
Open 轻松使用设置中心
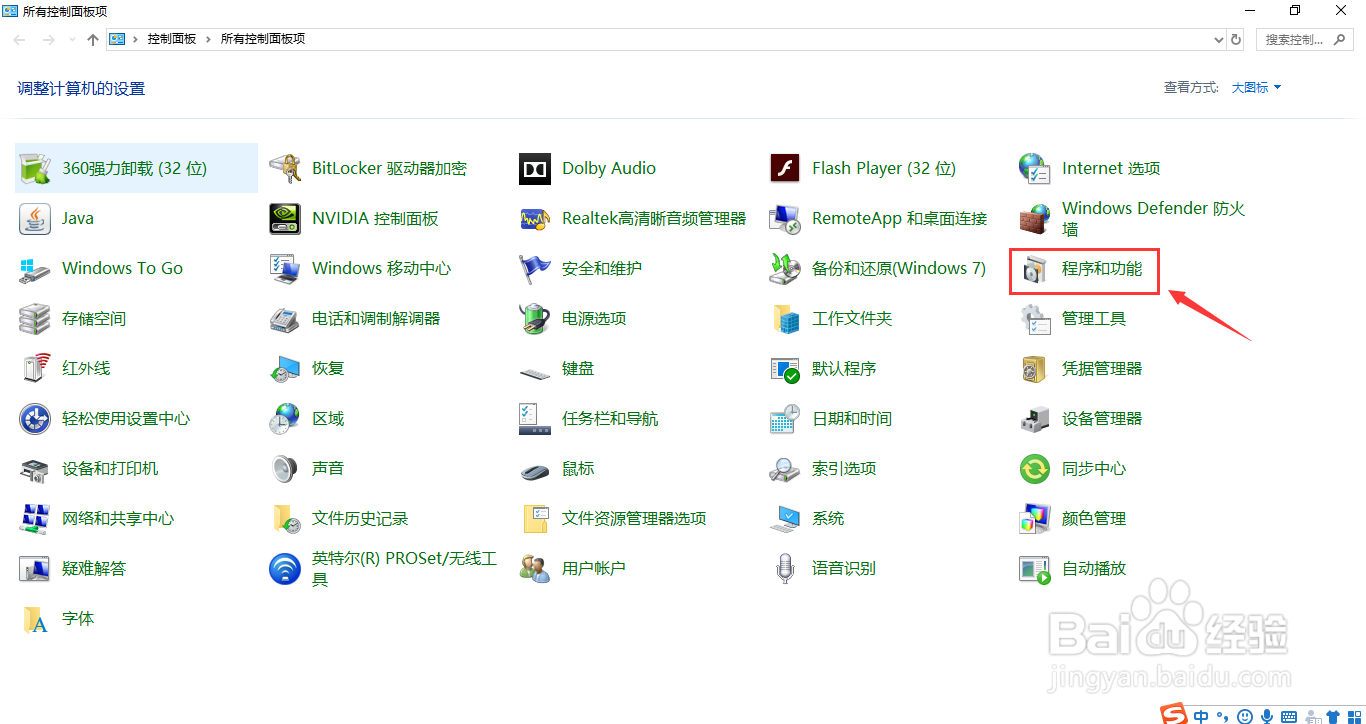tap(125, 418)
